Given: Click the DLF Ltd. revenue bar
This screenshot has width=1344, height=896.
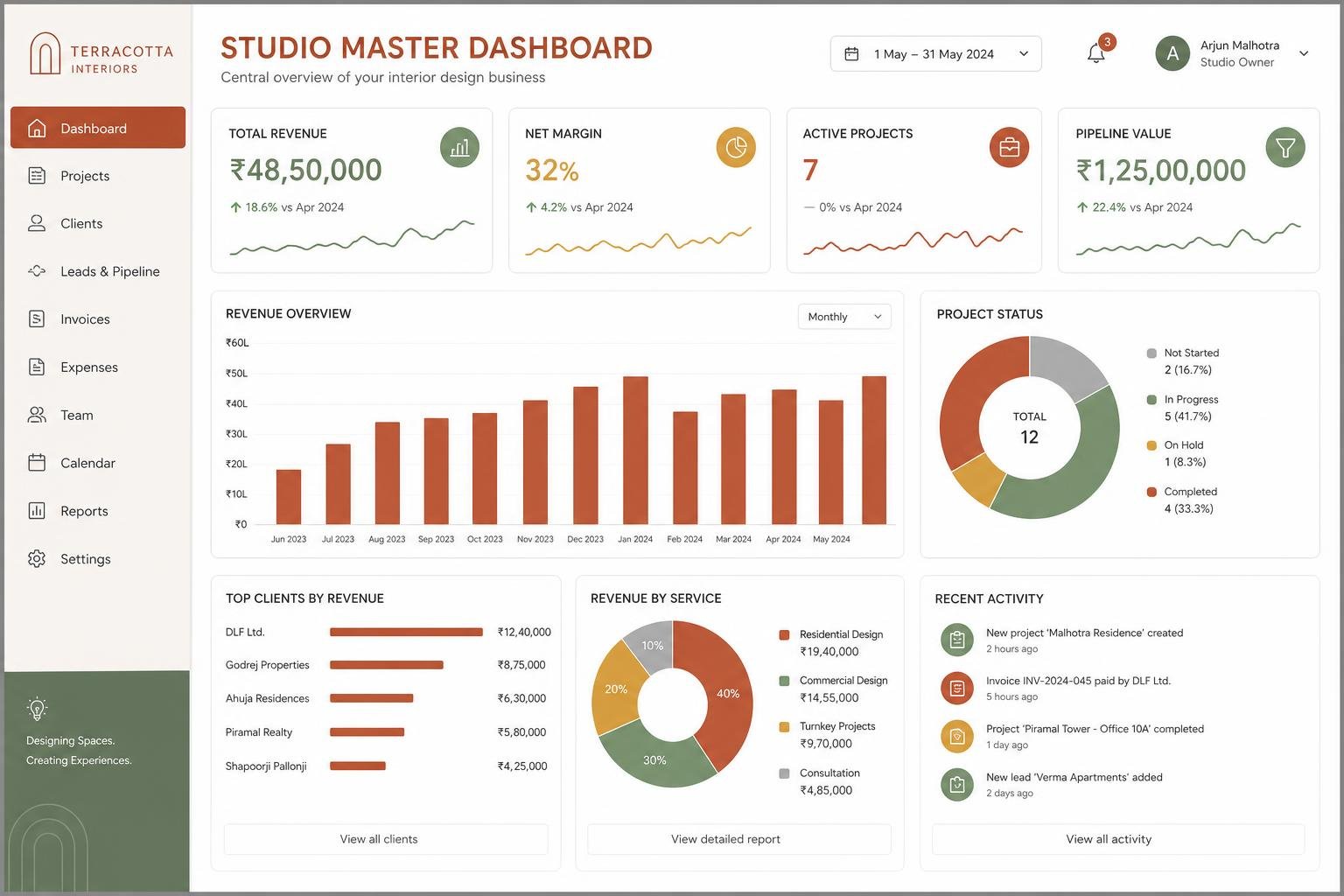Looking at the screenshot, I should pyautogui.click(x=406, y=632).
